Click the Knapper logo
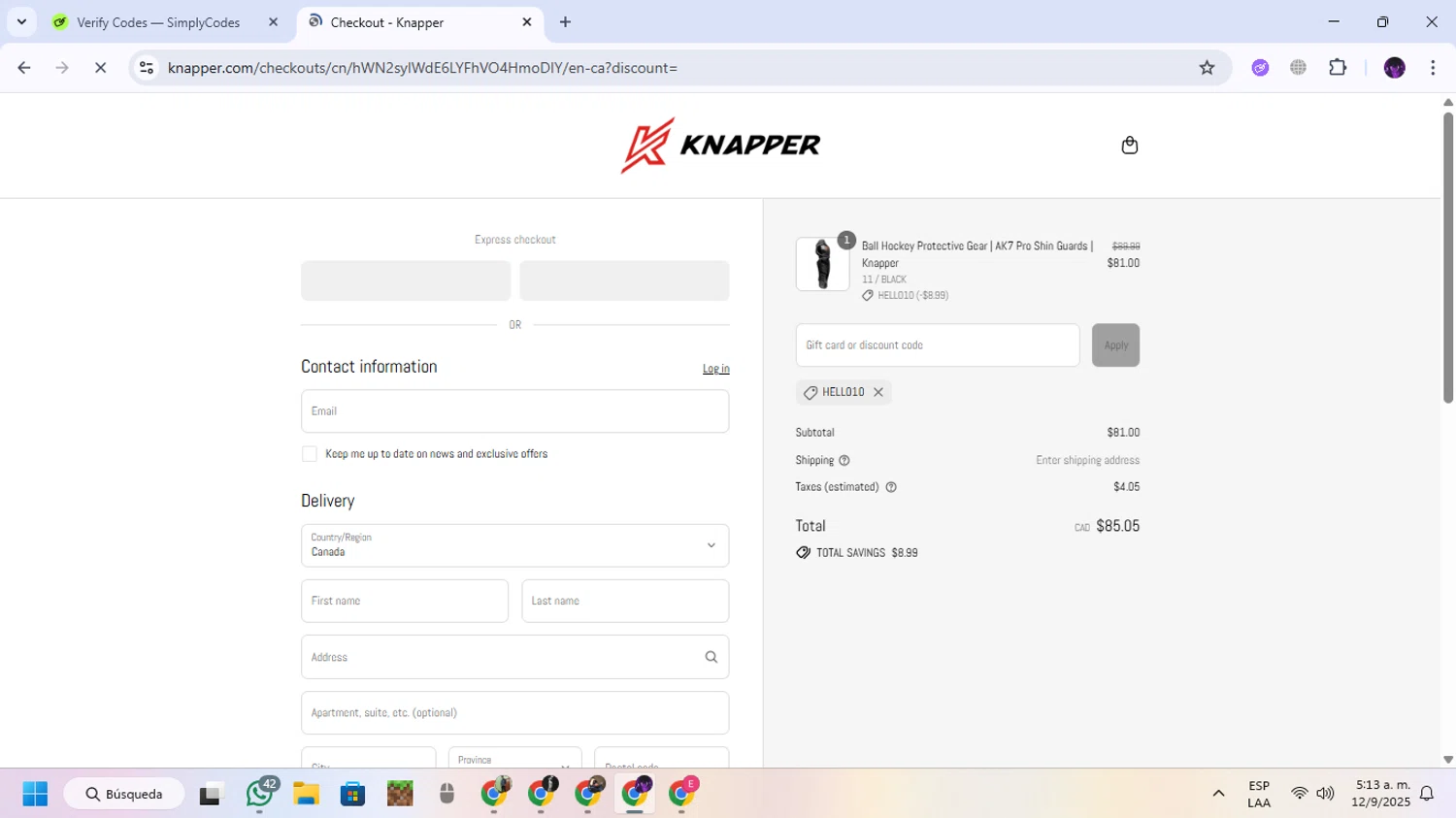The width and height of the screenshot is (1456, 818). click(x=721, y=146)
